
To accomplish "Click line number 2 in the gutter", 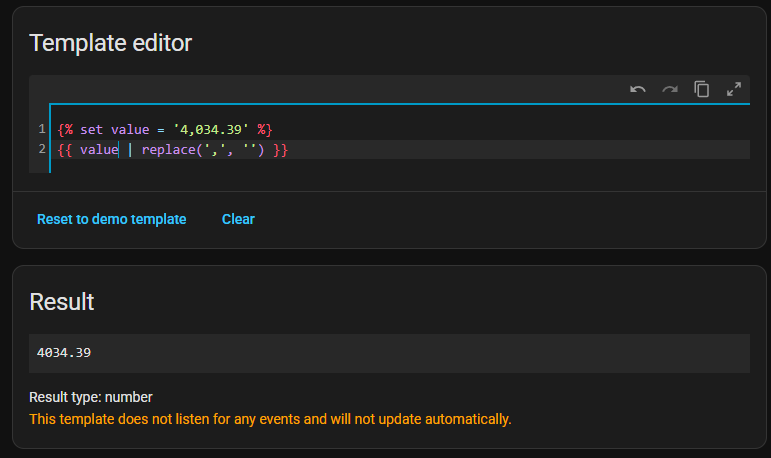I will [42, 149].
